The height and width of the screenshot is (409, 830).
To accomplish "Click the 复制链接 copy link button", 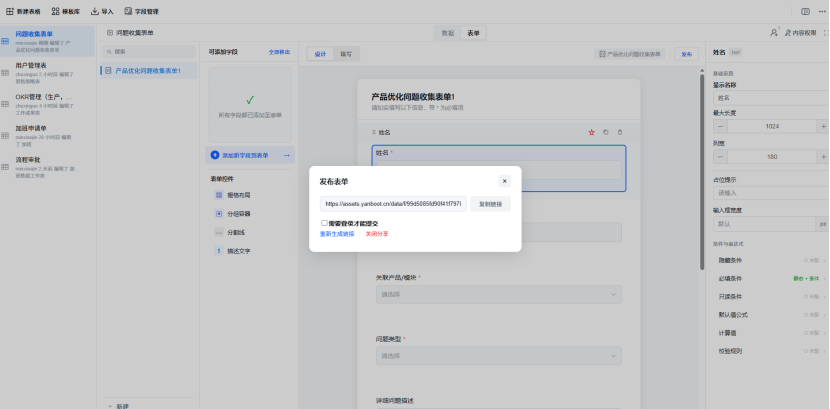I will click(490, 204).
